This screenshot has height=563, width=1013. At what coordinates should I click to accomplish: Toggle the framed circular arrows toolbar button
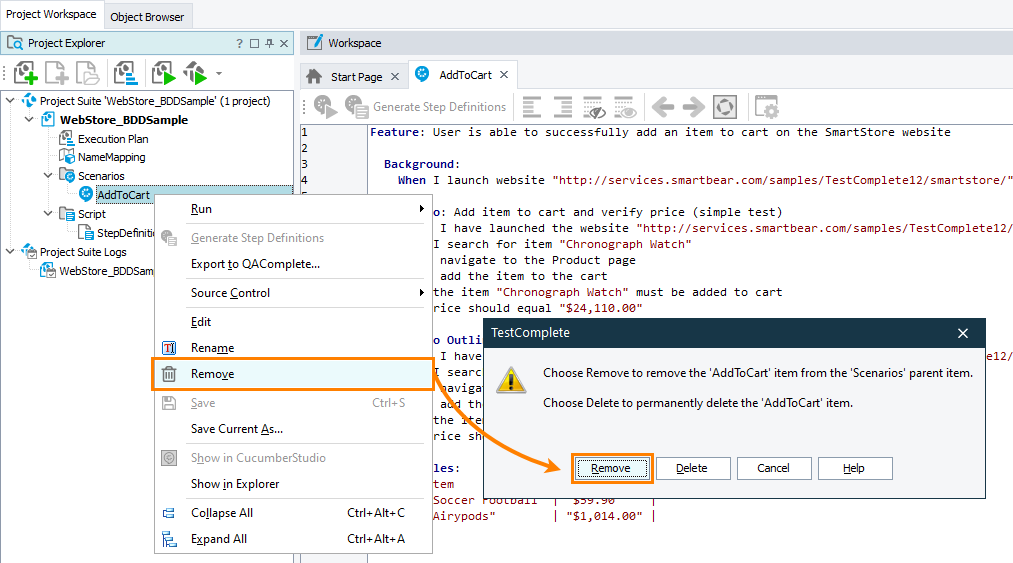tap(725, 107)
